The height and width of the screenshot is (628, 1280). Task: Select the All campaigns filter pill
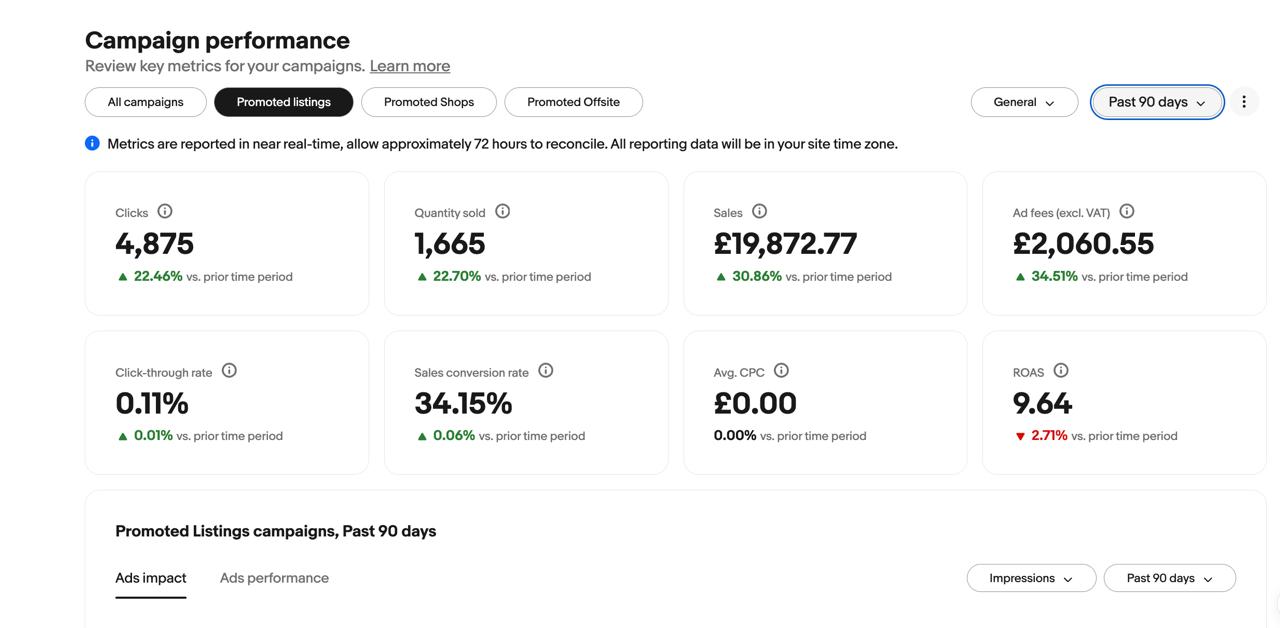coord(146,102)
